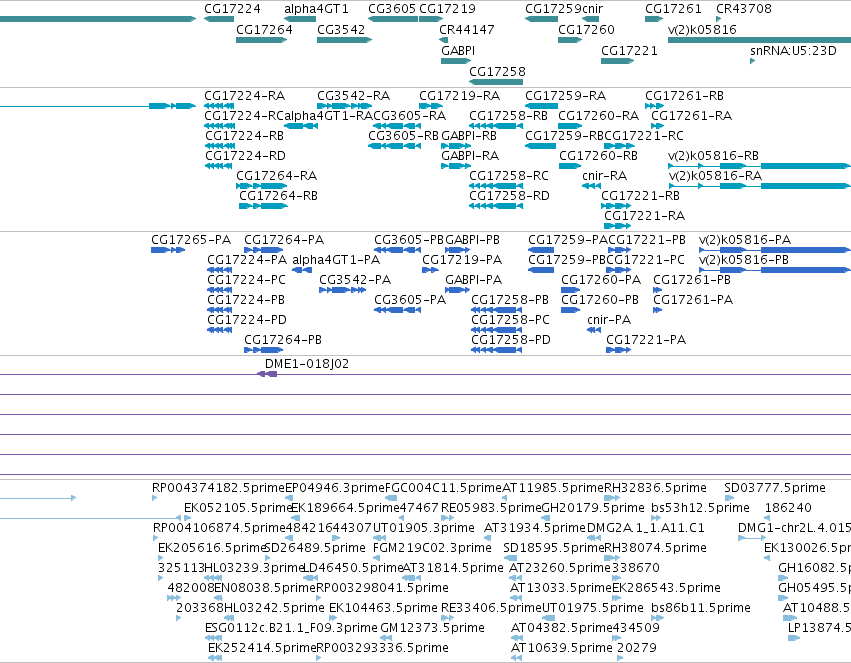Click the cnir-RA transcript label
The height and width of the screenshot is (663, 851).
point(605,176)
